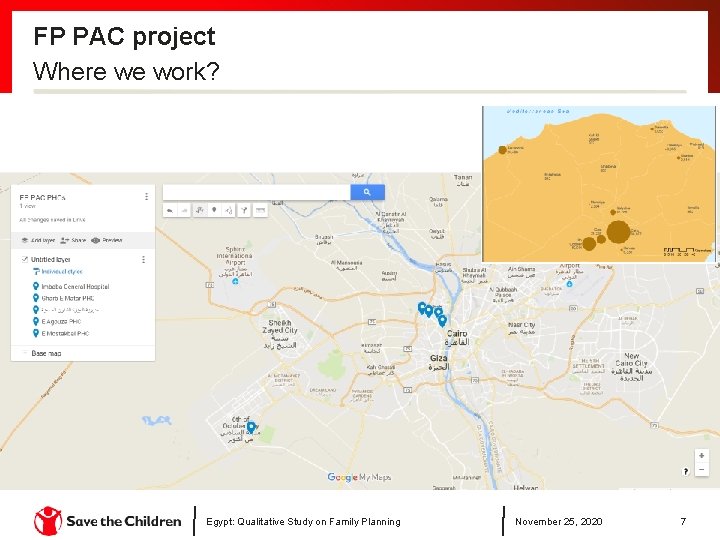Image resolution: width=720 pixels, height=540 pixels.
Task: Click the map search input field
Action: [257, 192]
